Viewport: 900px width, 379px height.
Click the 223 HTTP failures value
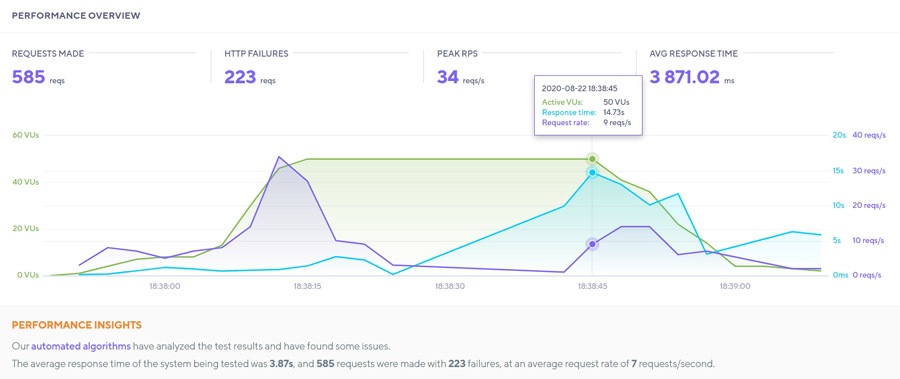tap(240, 76)
